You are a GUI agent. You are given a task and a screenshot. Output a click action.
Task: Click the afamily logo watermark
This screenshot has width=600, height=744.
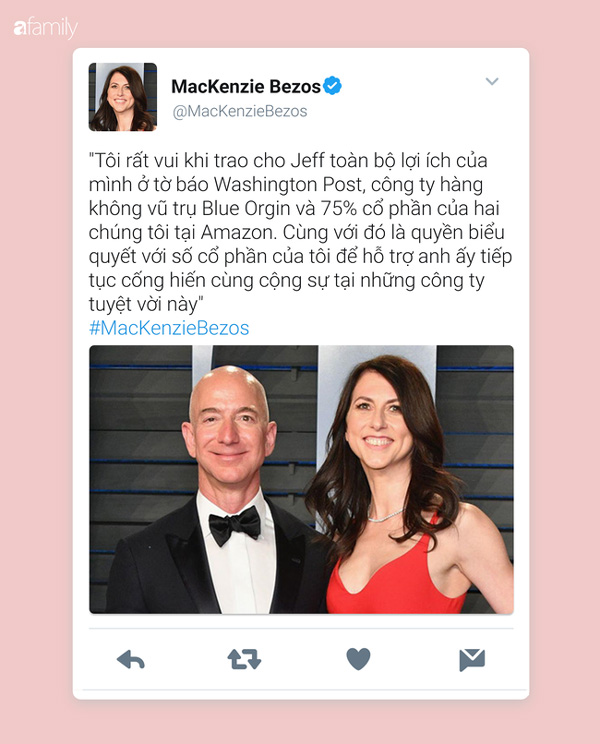pos(46,28)
